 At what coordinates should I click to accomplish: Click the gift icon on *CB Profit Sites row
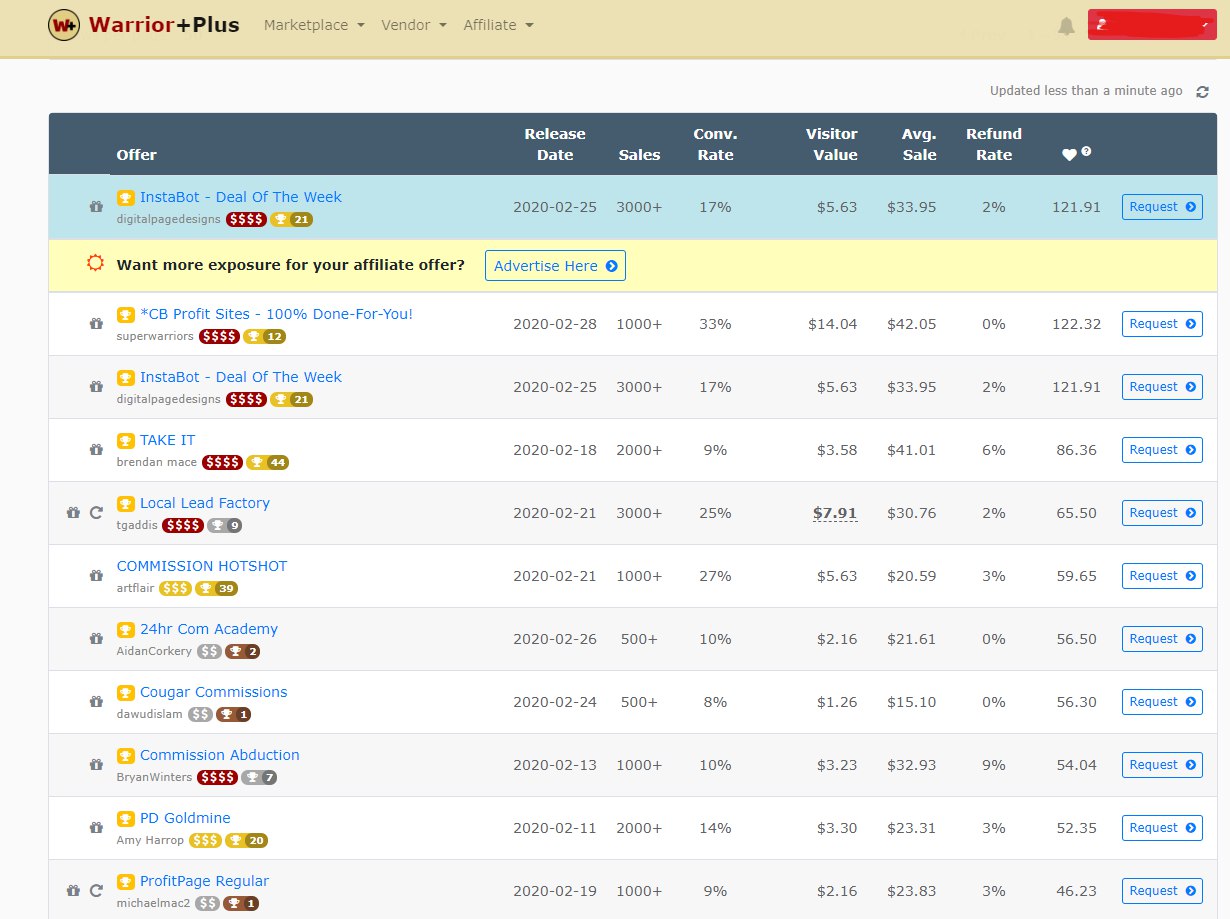point(96,324)
